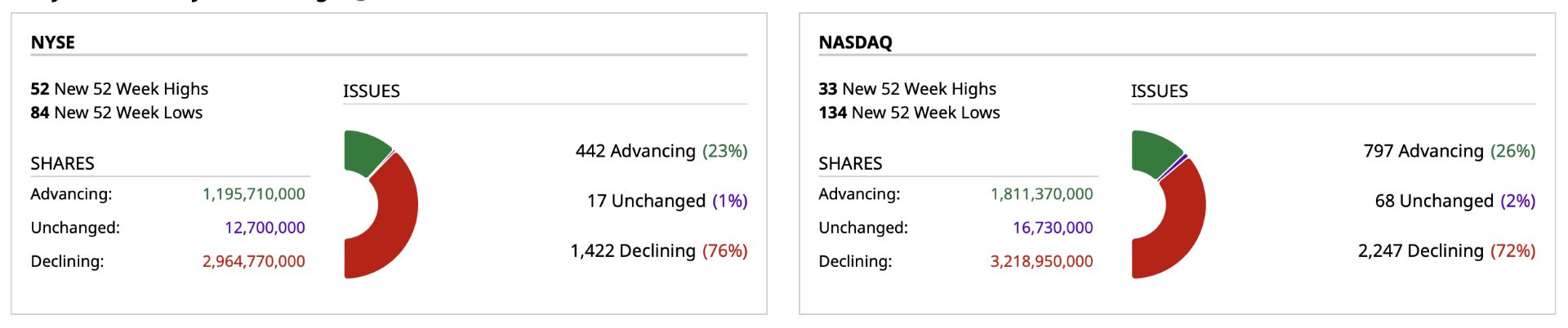Select NASDAQ 33 New 52 Week Highs
Image resolution: width=1568 pixels, height=328 pixels.
pos(907,89)
